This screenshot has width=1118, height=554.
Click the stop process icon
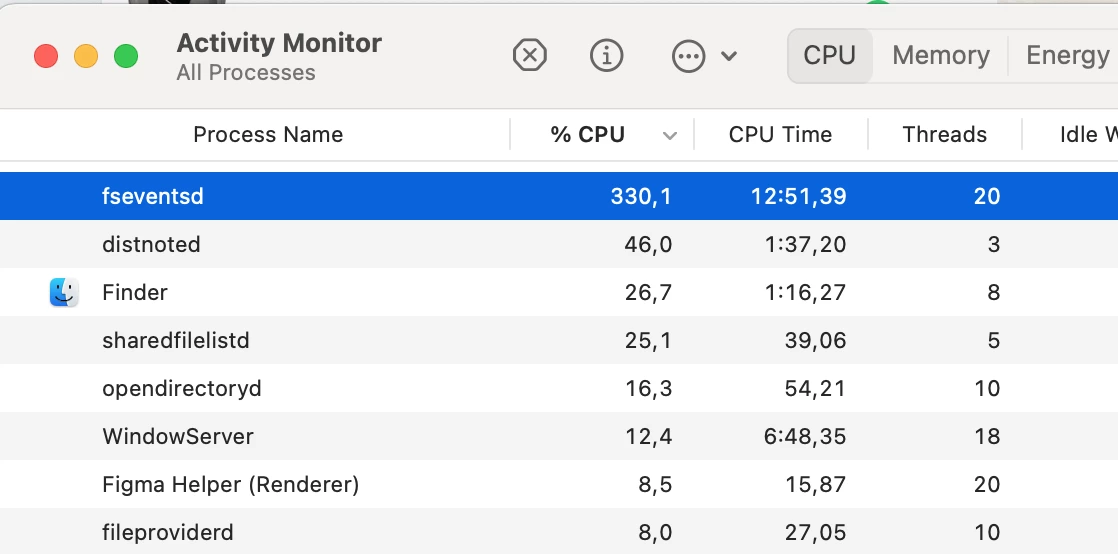point(529,56)
